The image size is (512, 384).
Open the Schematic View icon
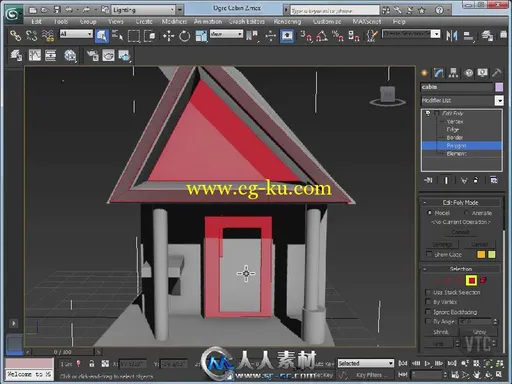[50, 55]
